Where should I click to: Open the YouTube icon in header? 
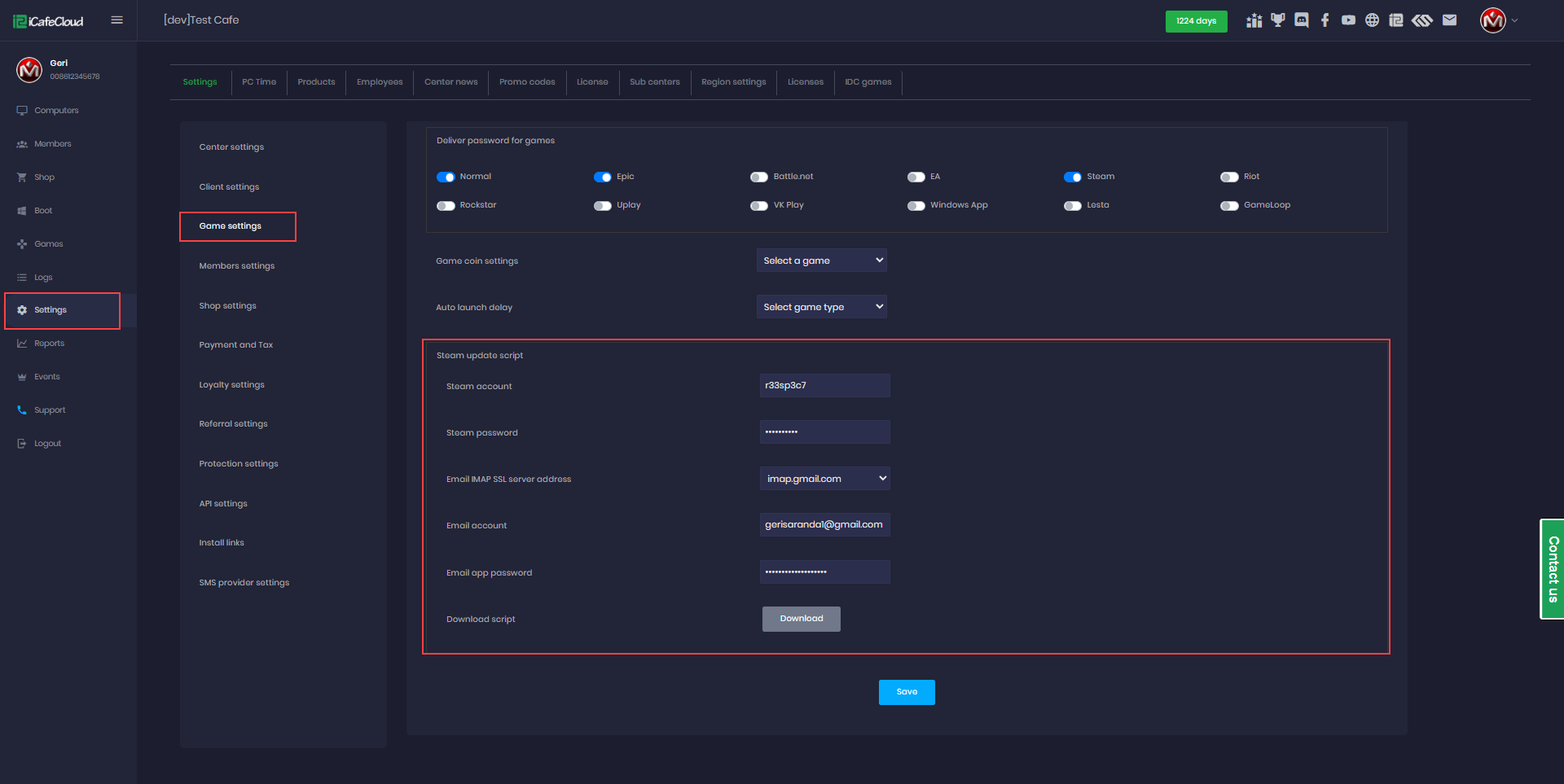click(x=1349, y=20)
